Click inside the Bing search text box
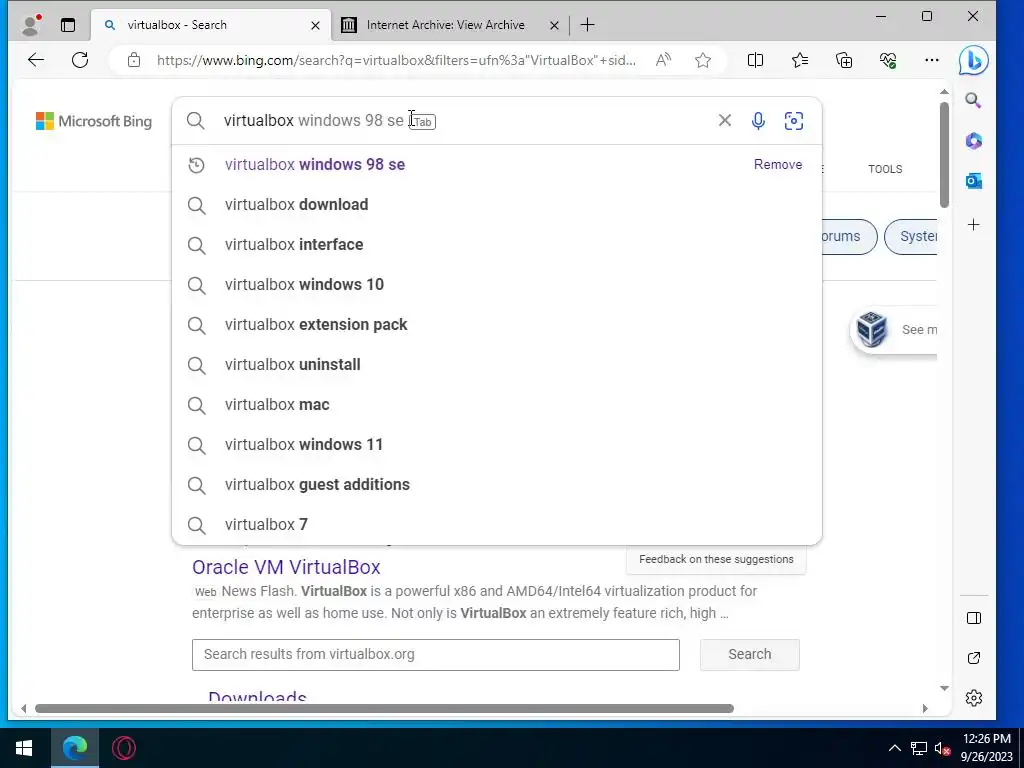Screen dimensions: 1024x768 464,121
